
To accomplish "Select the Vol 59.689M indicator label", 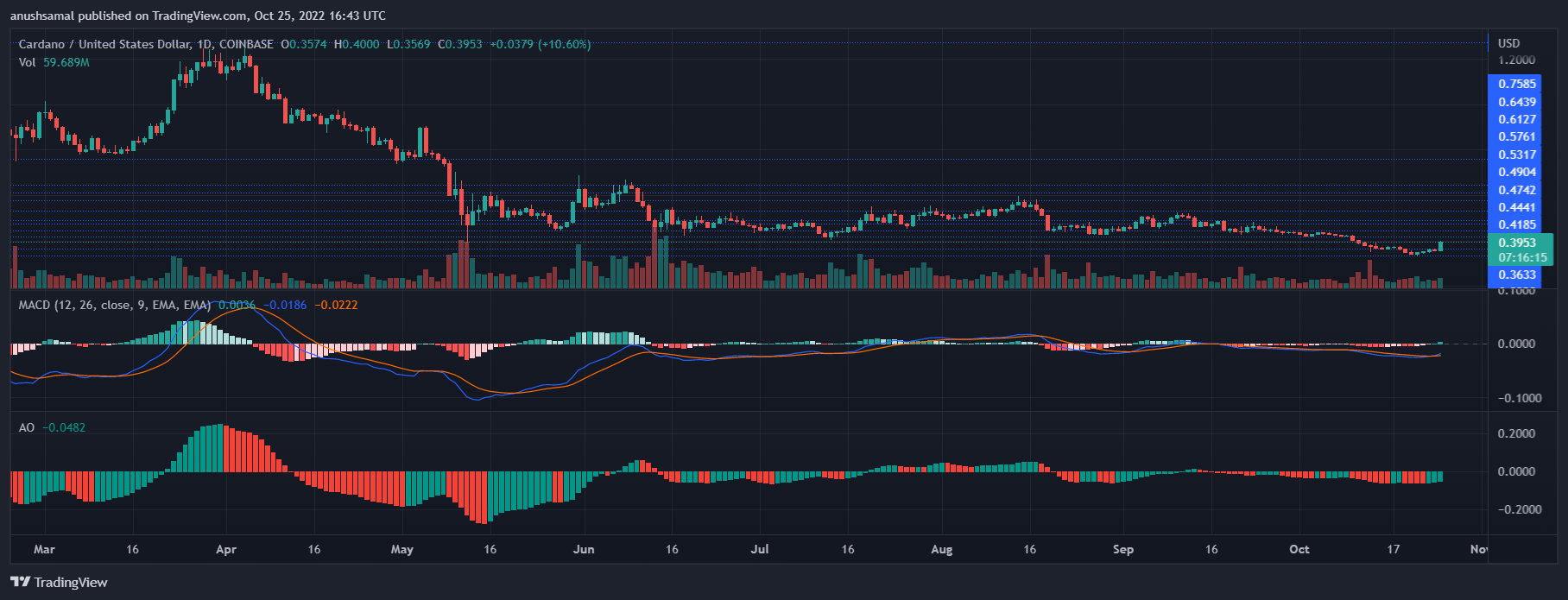I will [54, 62].
